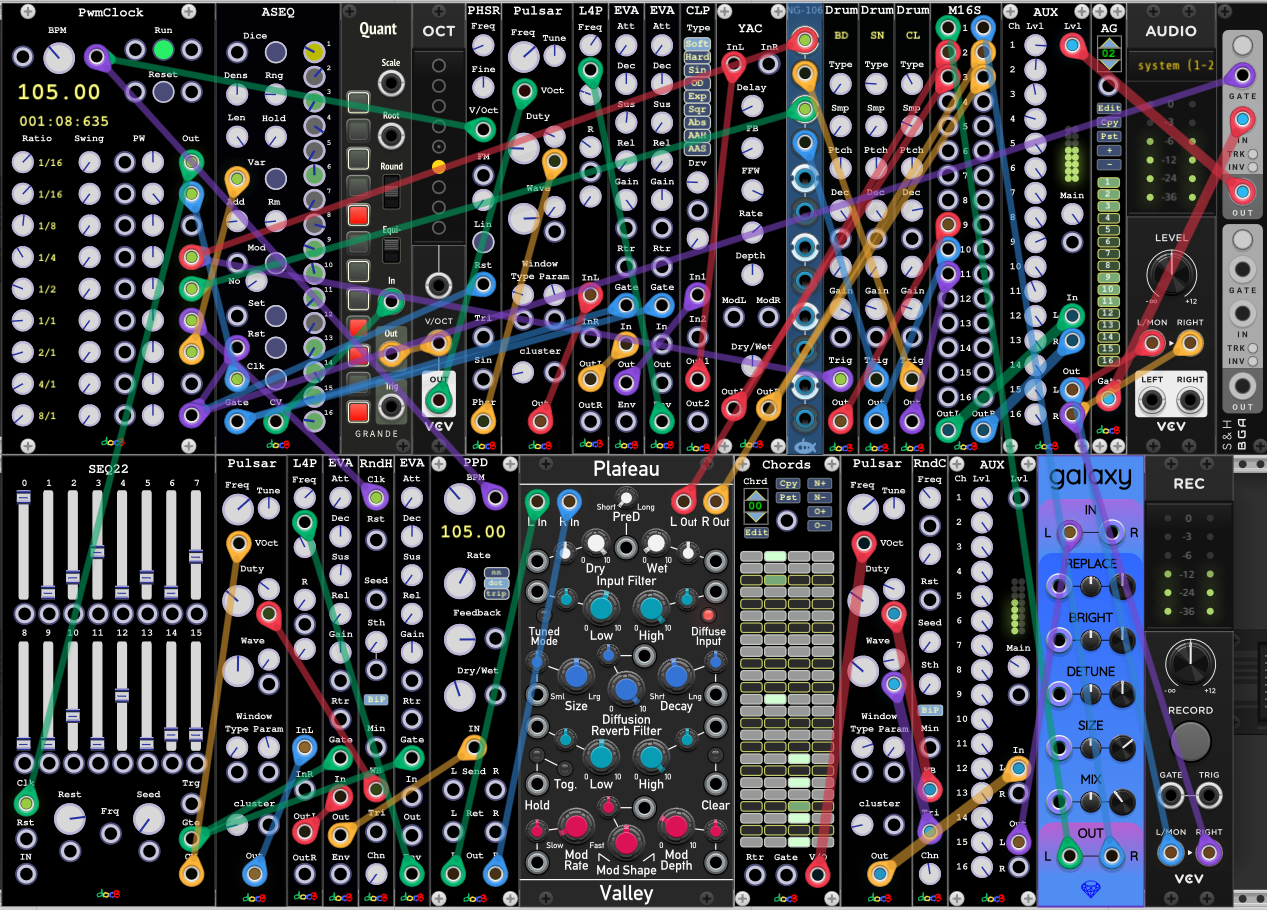The height and width of the screenshot is (910, 1267).
Task: Select the Exp clip type on CLP
Action: 697,97
